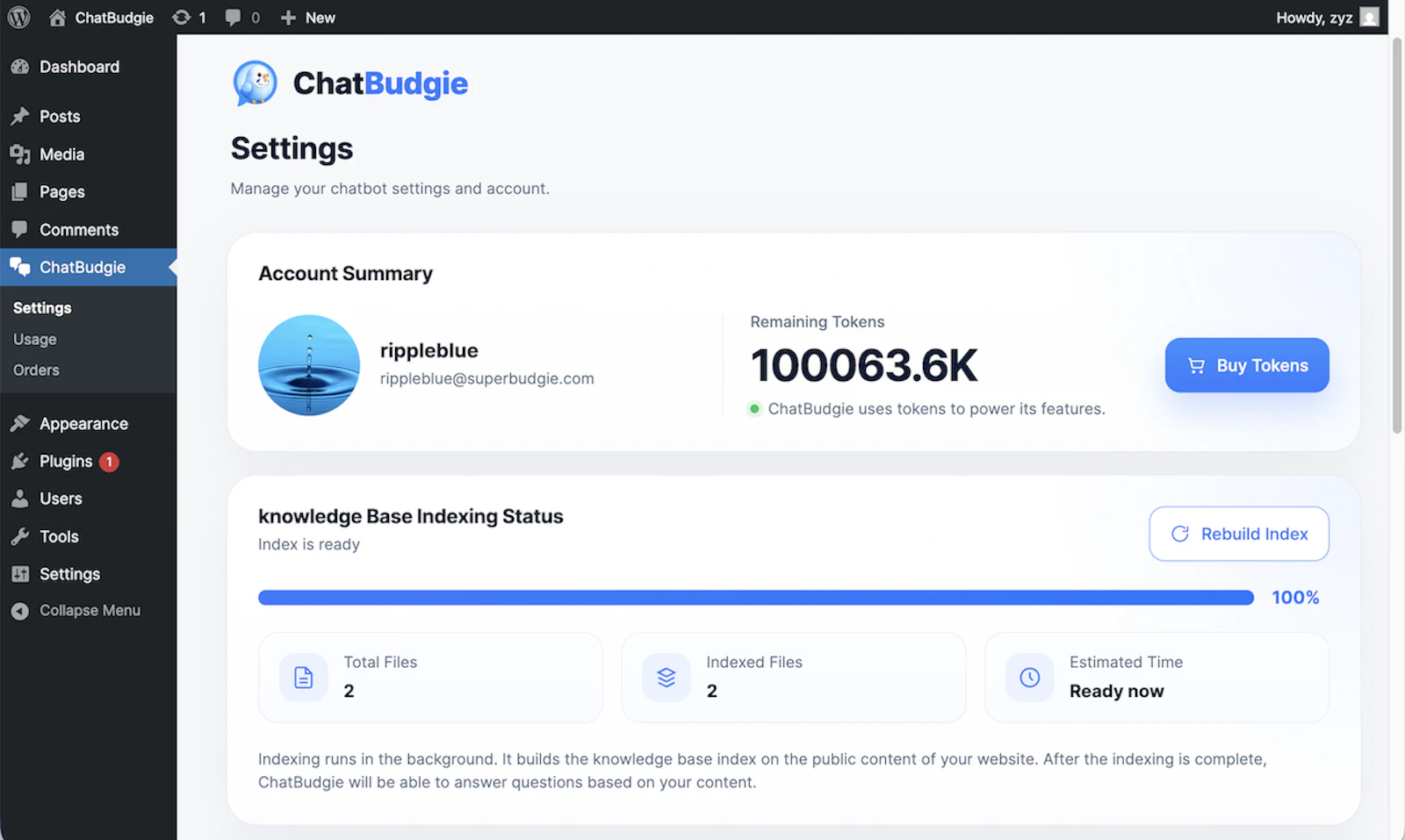Click the ChatBudgie site name in admin bar
The image size is (1405, 840).
click(x=114, y=18)
